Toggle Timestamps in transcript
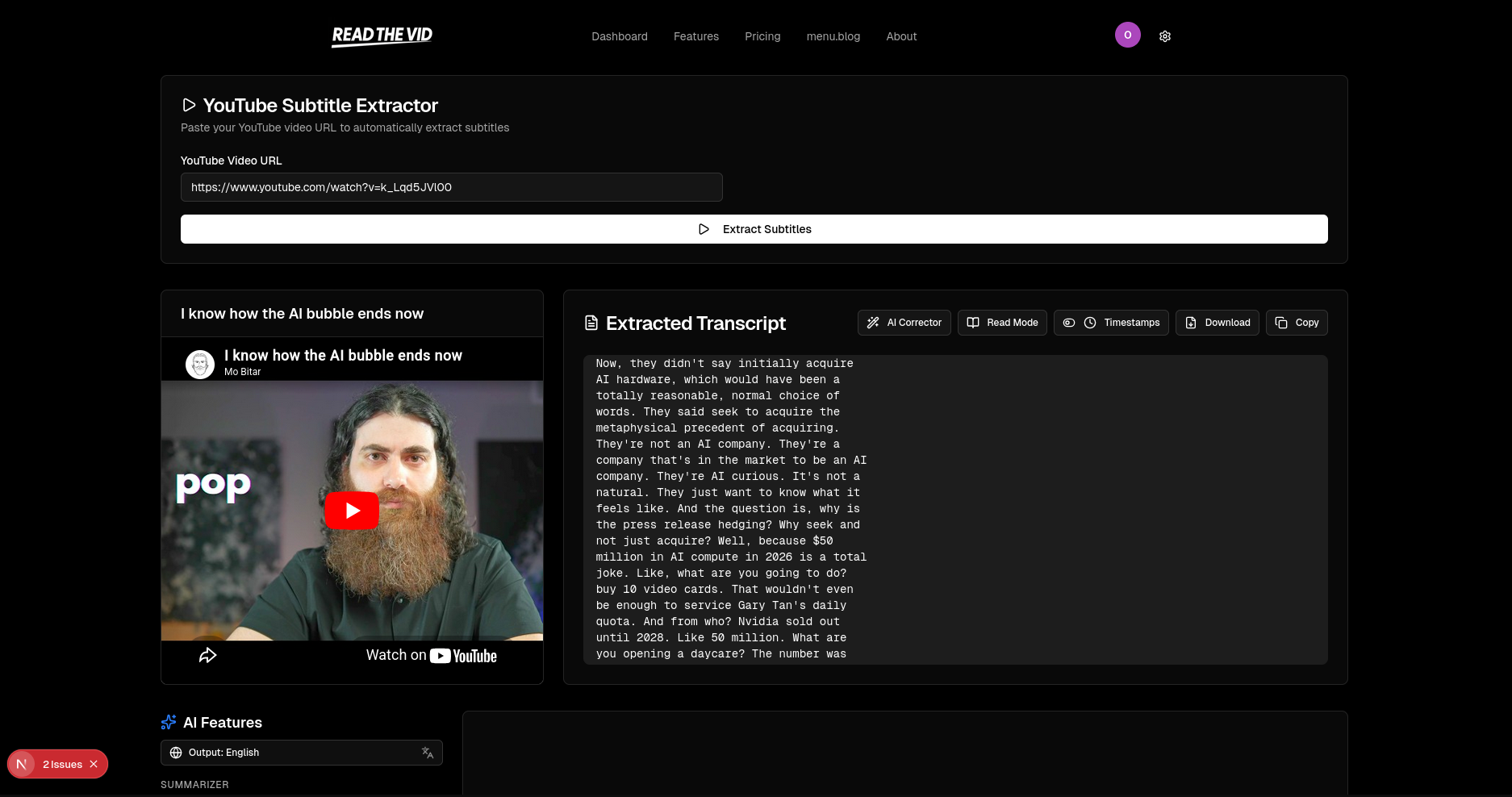Image resolution: width=1512 pixels, height=797 pixels. 1111,323
